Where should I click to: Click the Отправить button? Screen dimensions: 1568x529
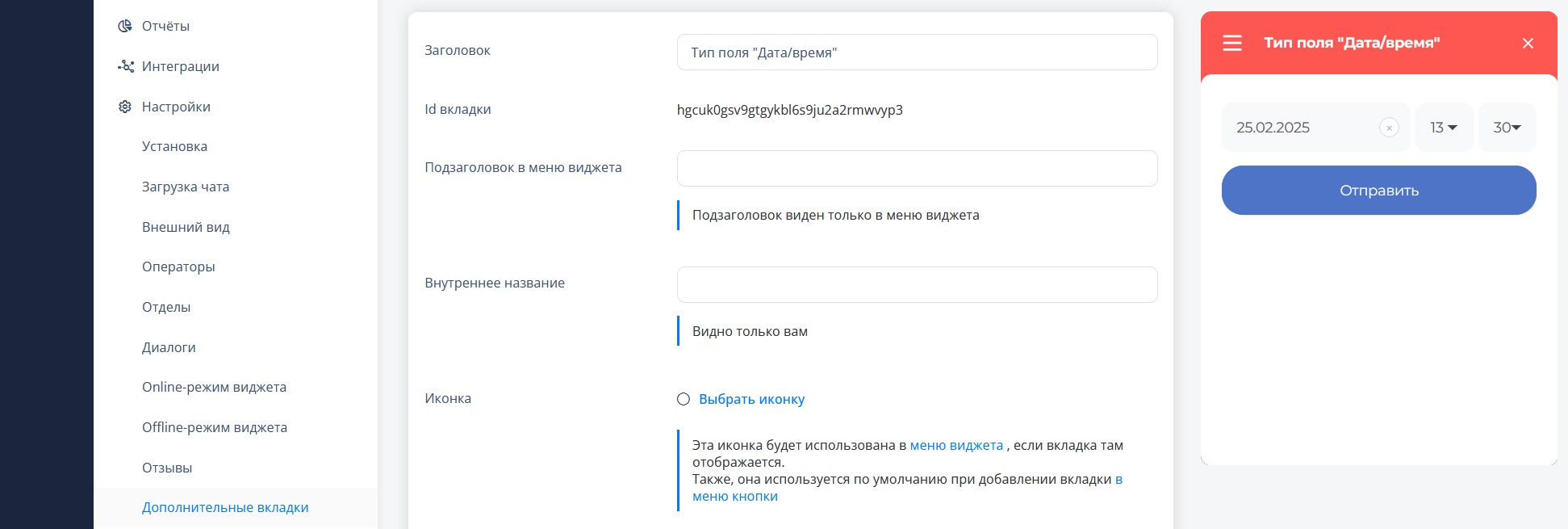(1378, 191)
